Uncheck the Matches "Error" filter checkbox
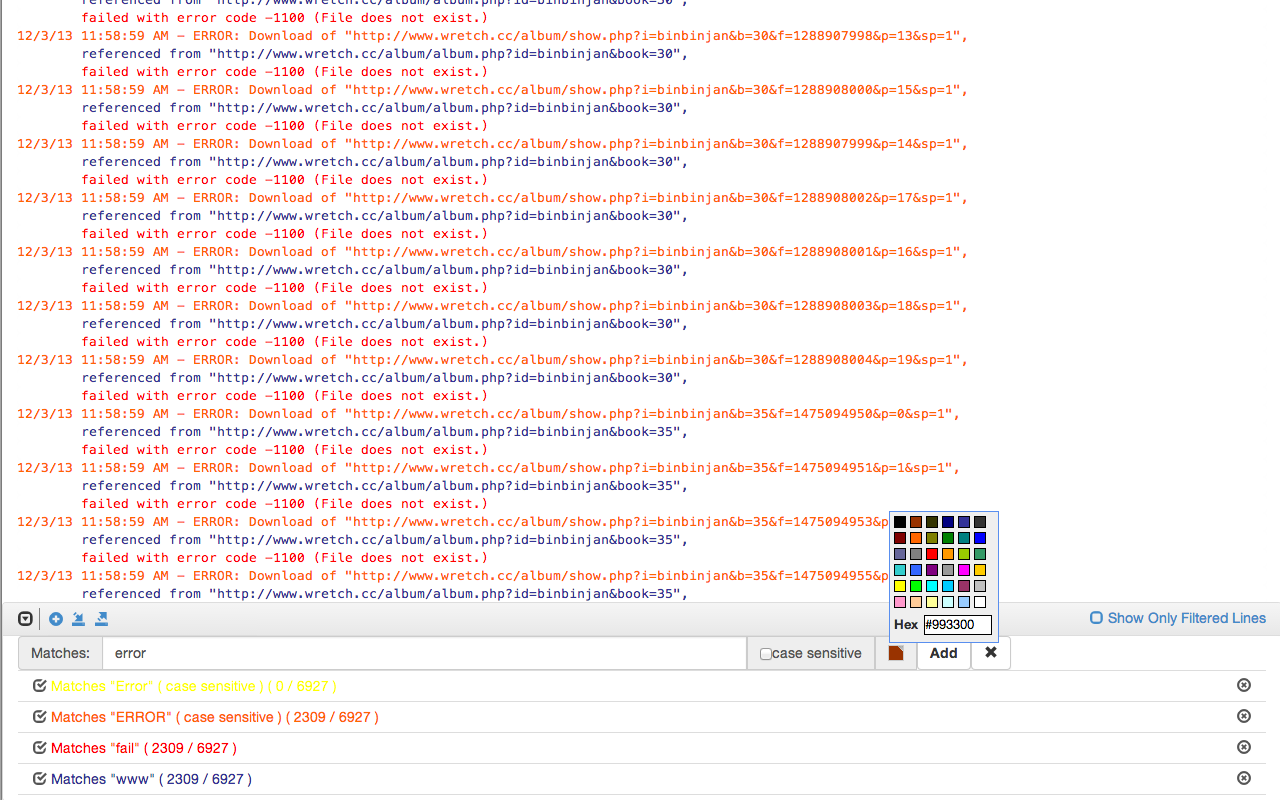This screenshot has width=1280, height=800. [x=40, y=686]
